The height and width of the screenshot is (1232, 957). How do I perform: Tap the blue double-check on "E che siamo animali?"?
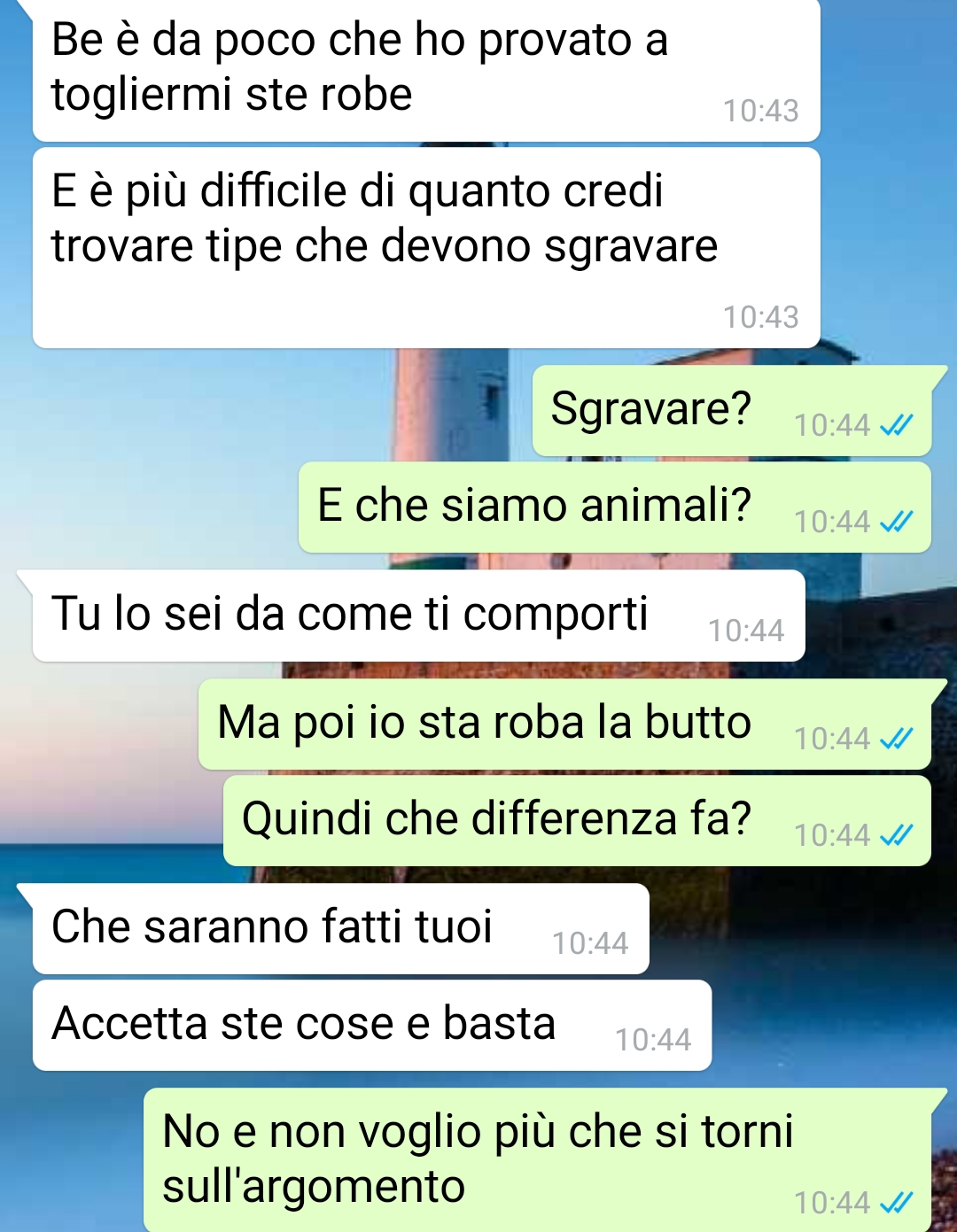tap(896, 523)
